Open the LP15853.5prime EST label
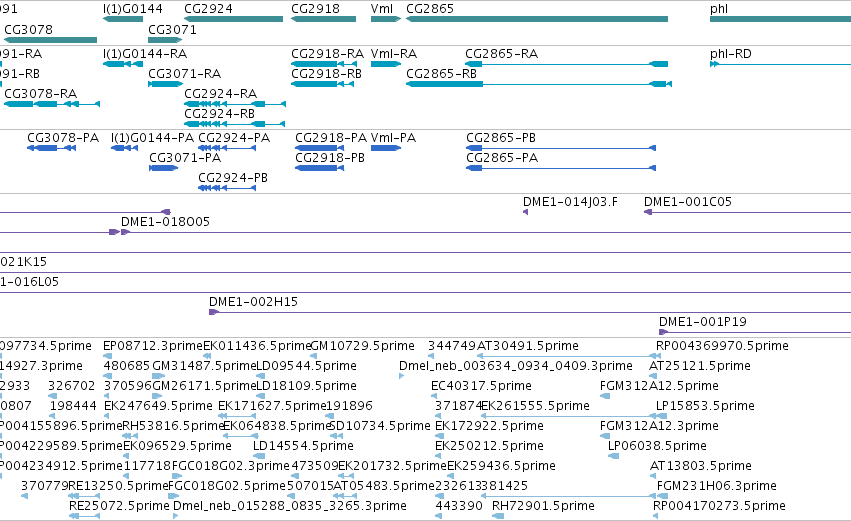 pos(705,406)
